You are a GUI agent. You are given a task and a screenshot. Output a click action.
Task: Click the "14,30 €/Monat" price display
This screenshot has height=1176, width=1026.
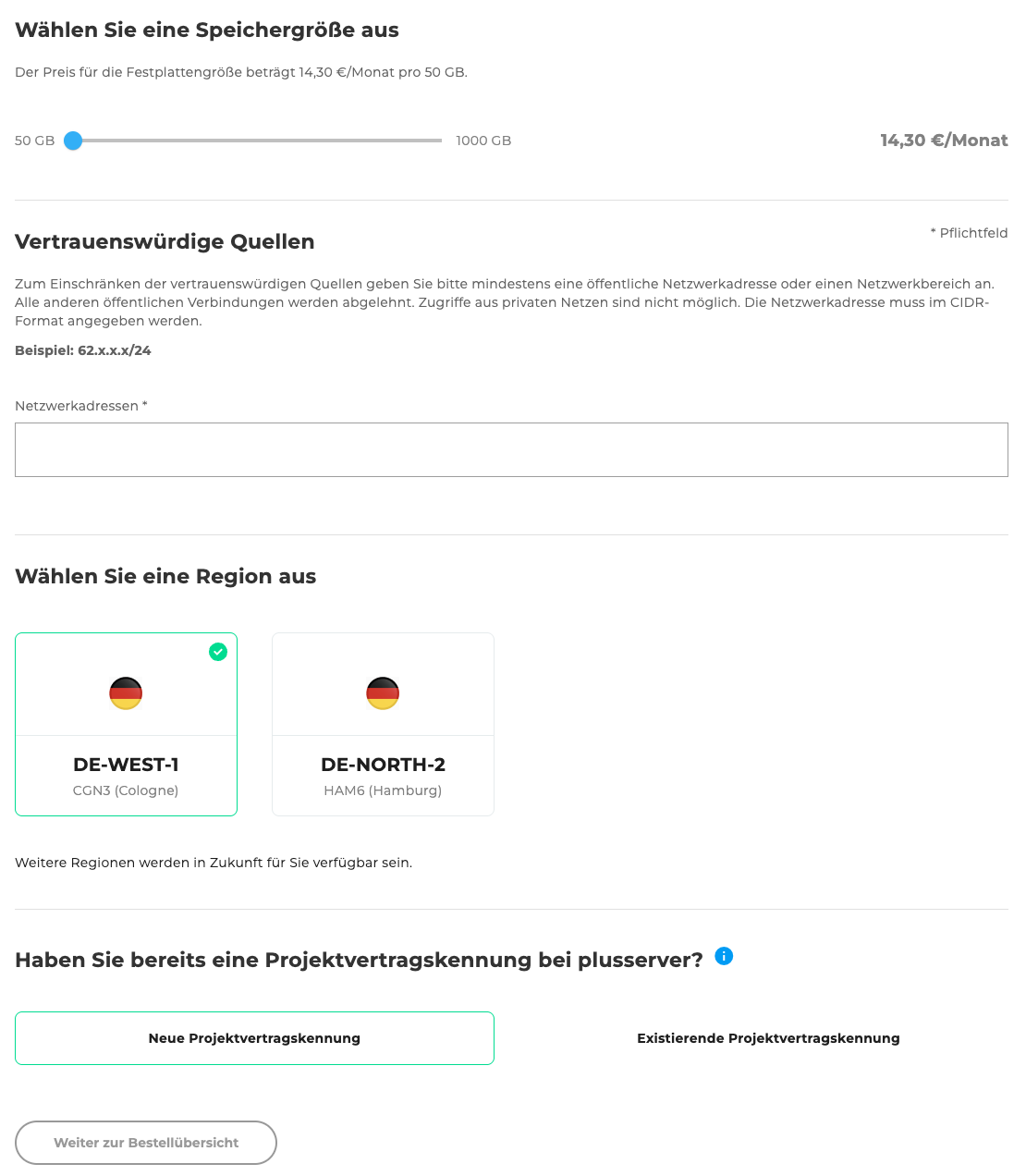(944, 141)
